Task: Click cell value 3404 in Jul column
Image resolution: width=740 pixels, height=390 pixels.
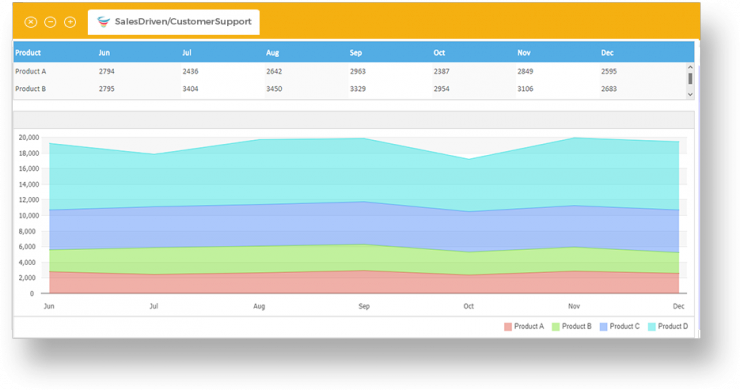Action: [x=191, y=89]
